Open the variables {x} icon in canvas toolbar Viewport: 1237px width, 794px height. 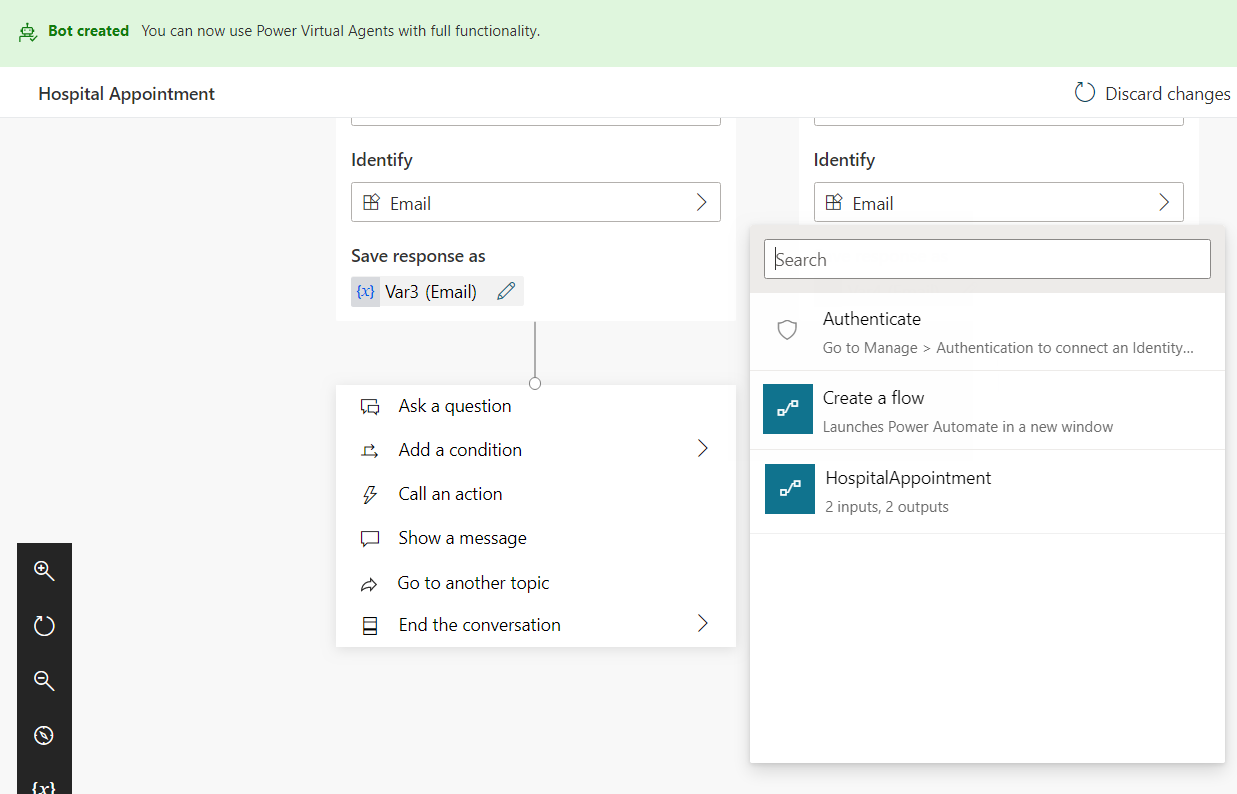[43, 787]
